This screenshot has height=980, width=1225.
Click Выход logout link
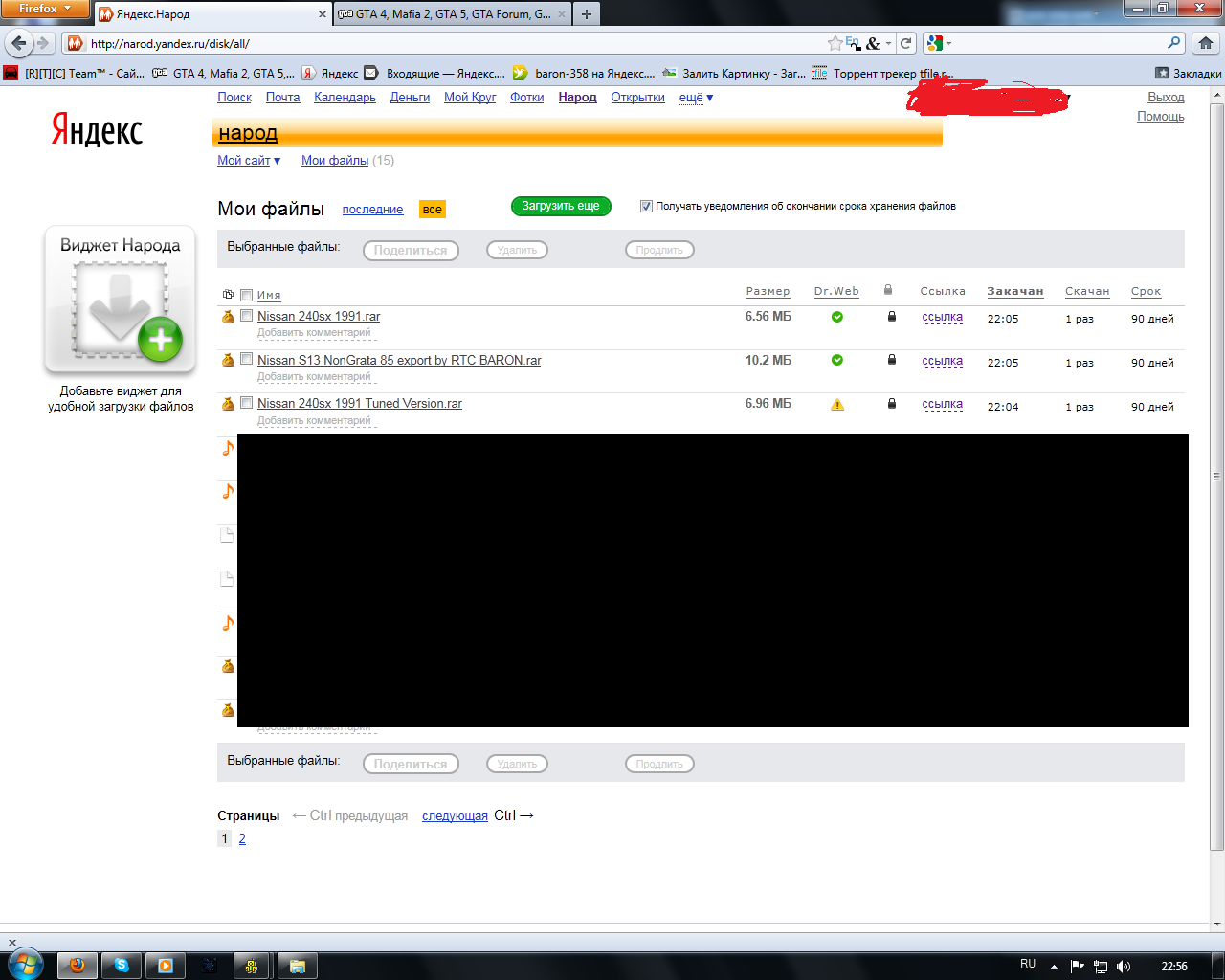click(x=1166, y=98)
